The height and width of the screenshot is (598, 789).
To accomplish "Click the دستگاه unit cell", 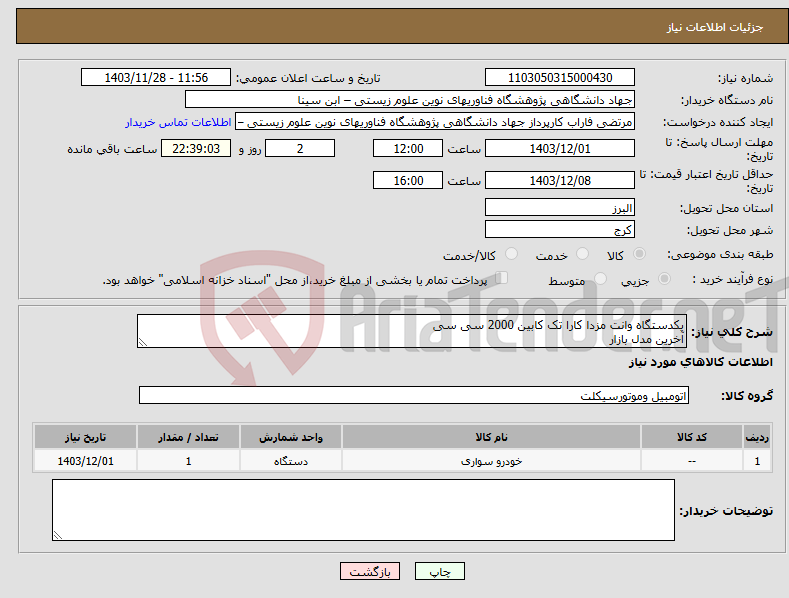I will (291, 461).
